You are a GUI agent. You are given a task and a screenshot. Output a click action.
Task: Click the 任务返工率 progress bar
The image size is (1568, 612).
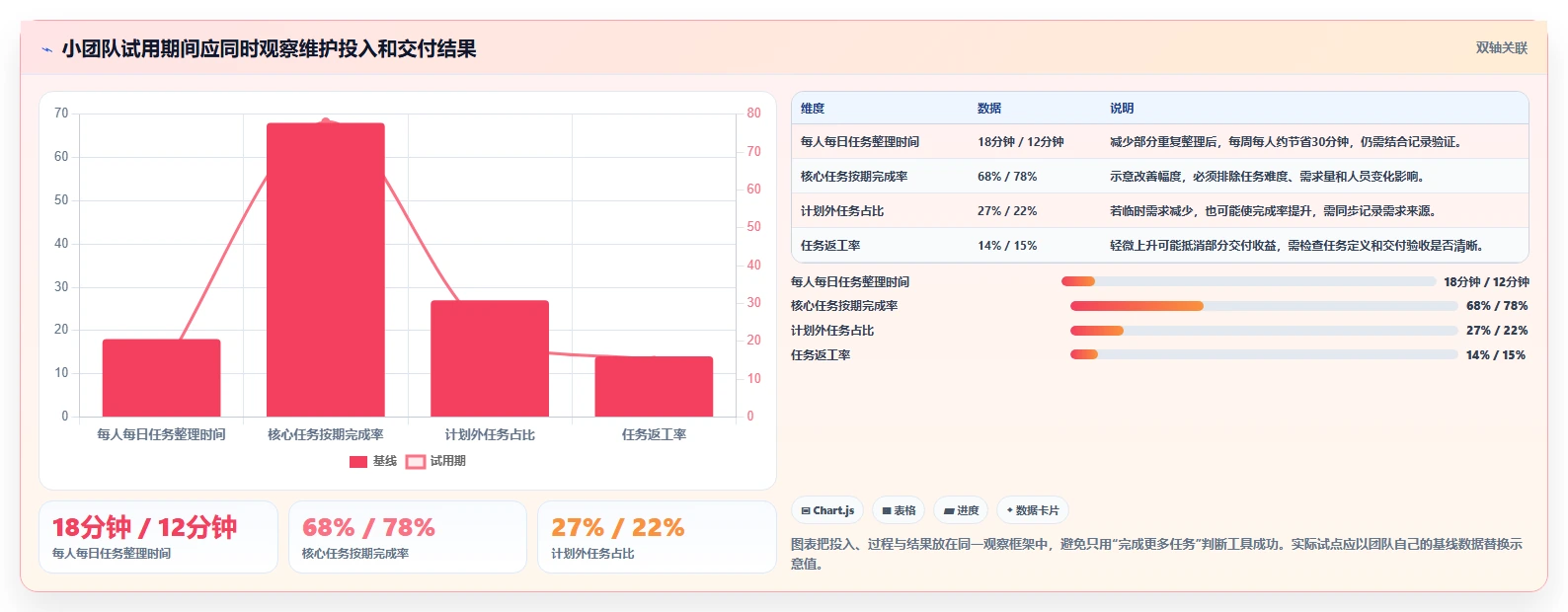(1264, 354)
